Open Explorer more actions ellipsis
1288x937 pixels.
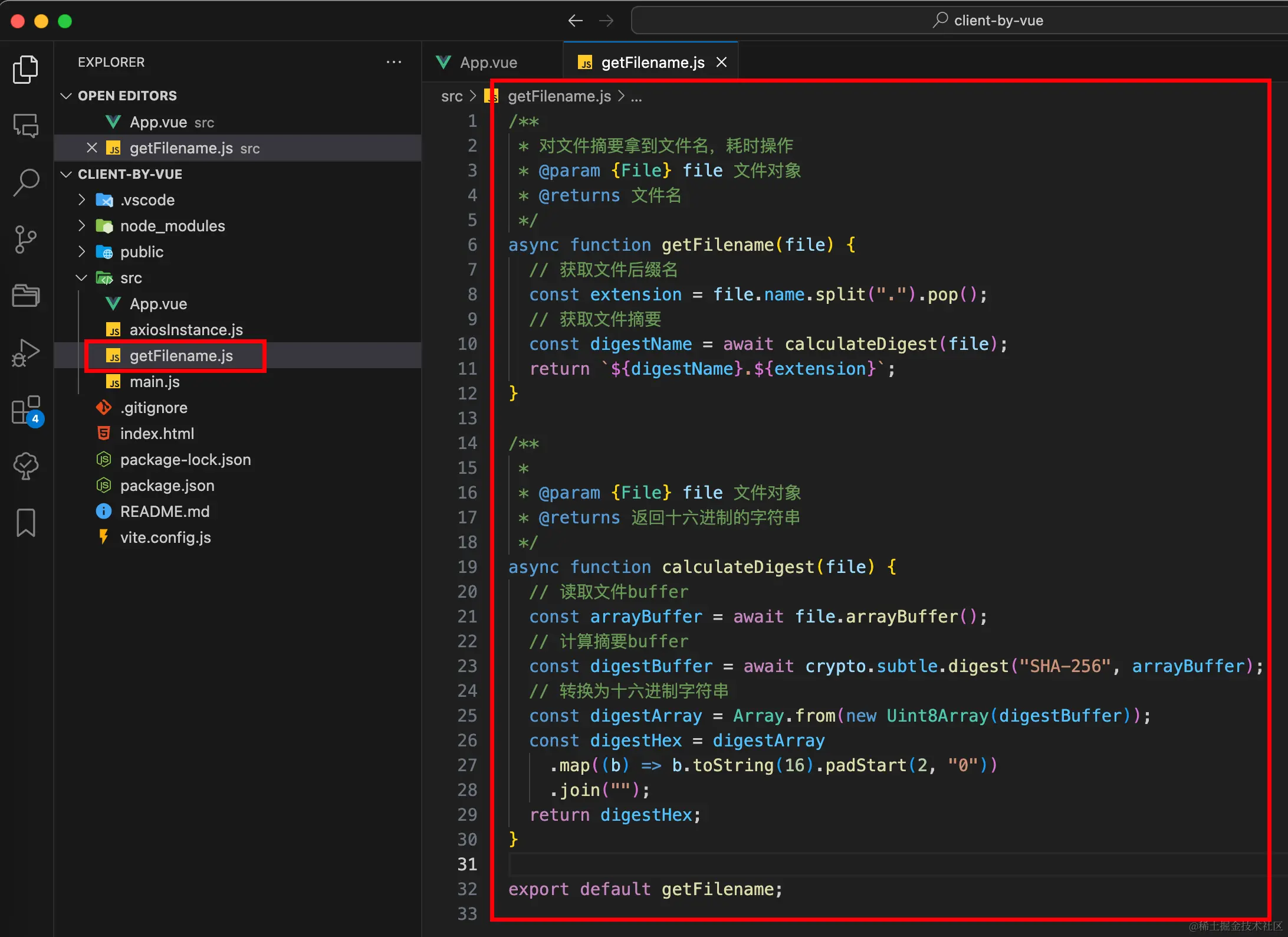pos(394,62)
